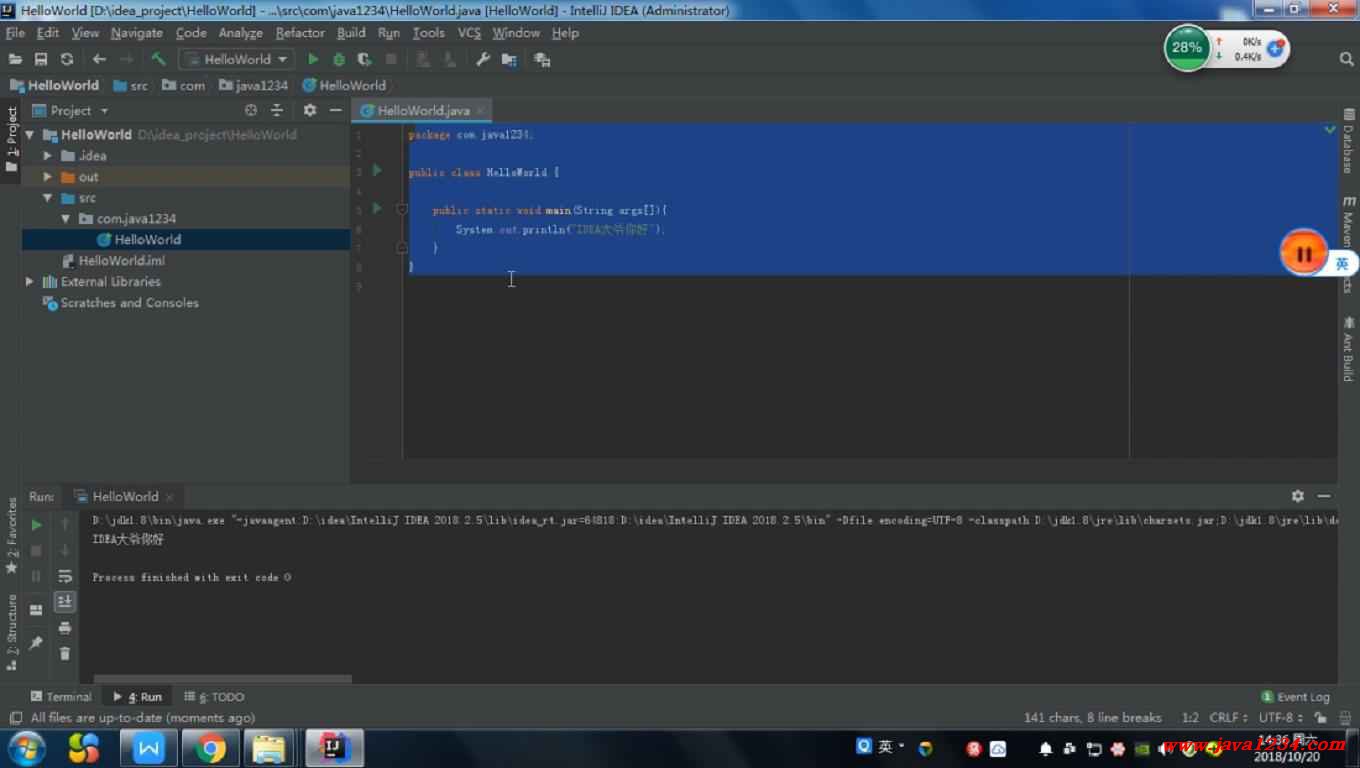Run HelloWorld with the toolbar play icon
Screen dimensions: 1360x768
pos(313,59)
